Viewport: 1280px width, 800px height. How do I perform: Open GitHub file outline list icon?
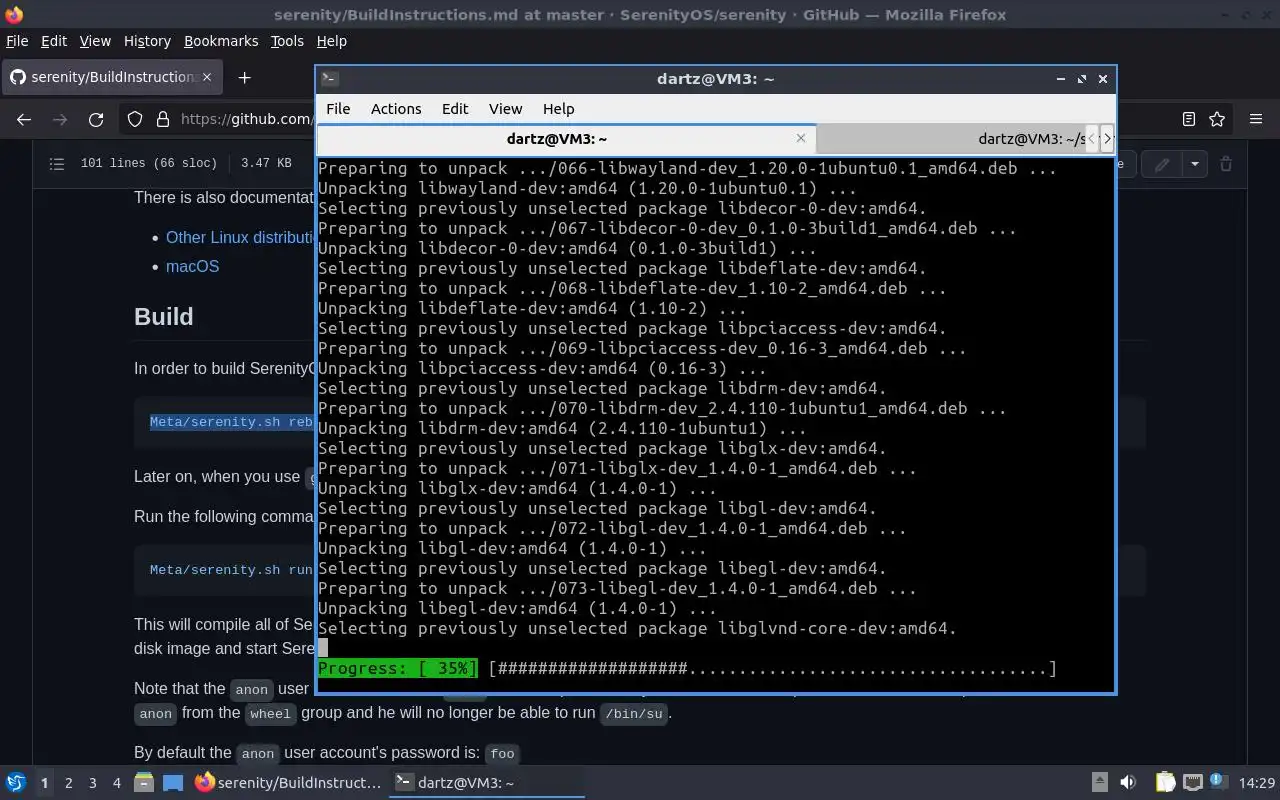[x=57, y=163]
